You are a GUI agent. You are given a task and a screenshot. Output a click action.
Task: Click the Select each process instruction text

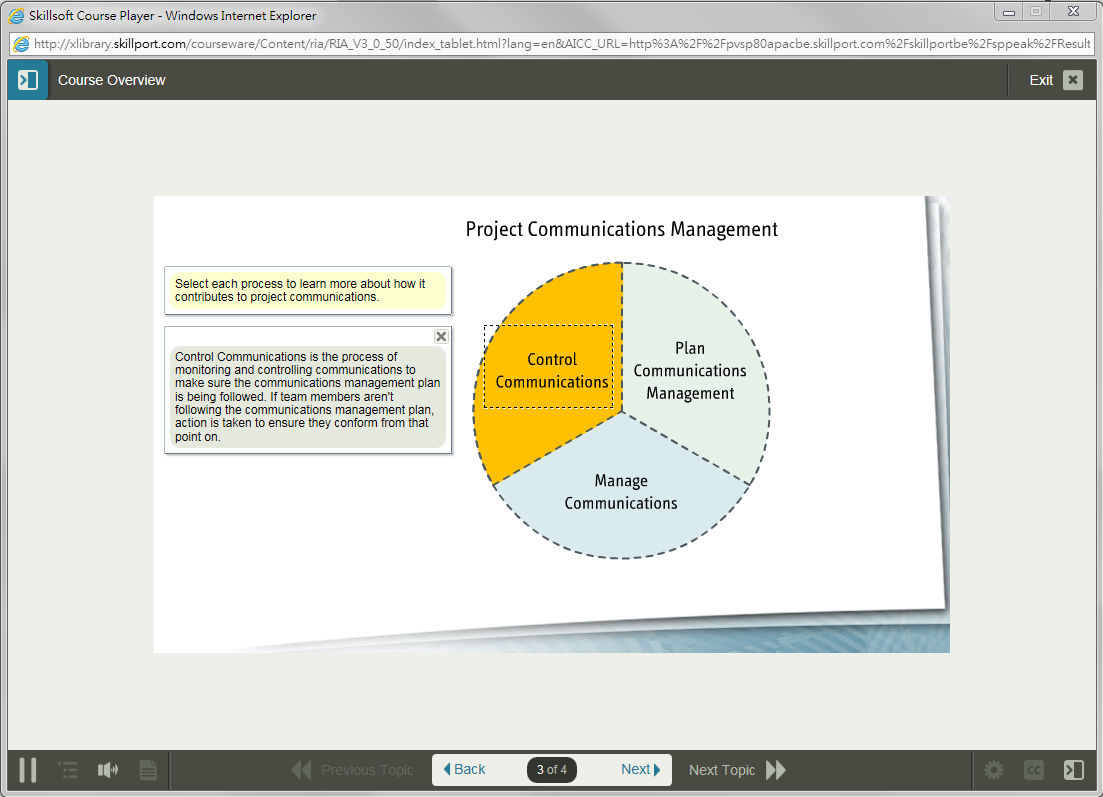(x=300, y=290)
